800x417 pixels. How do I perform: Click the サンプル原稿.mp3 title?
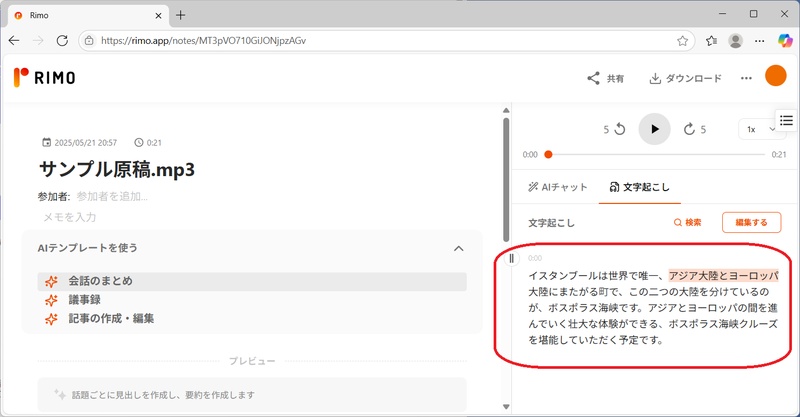coord(117,169)
